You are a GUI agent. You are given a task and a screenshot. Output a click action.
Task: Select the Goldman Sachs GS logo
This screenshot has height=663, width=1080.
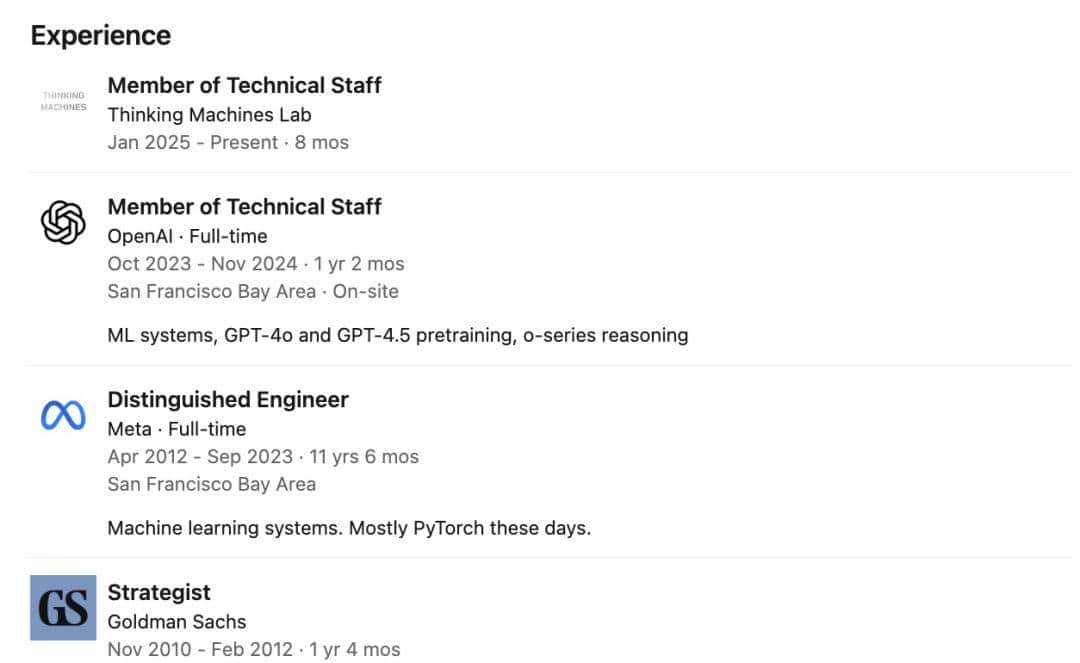point(63,607)
